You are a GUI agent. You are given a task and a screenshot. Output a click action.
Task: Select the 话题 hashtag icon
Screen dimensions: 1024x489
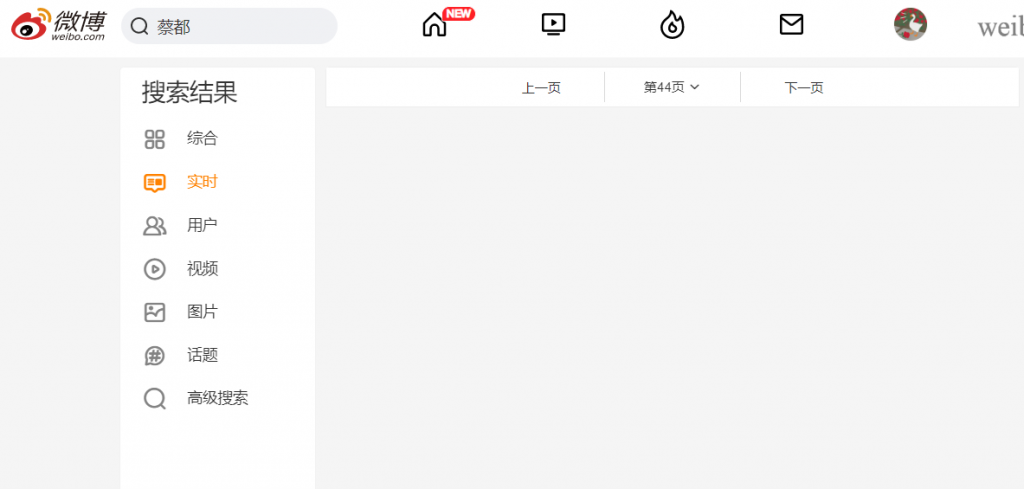(155, 356)
